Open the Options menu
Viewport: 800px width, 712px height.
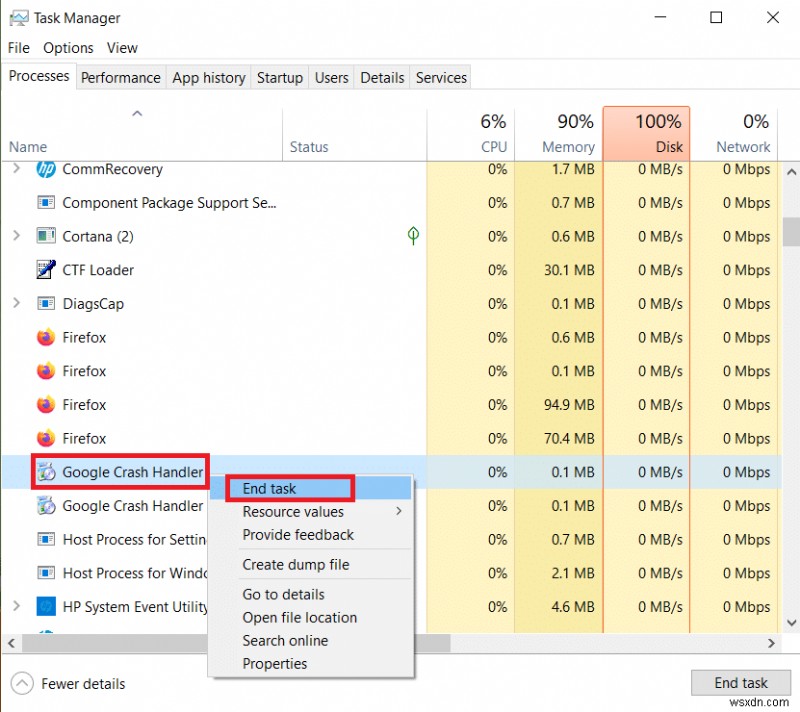pos(68,48)
